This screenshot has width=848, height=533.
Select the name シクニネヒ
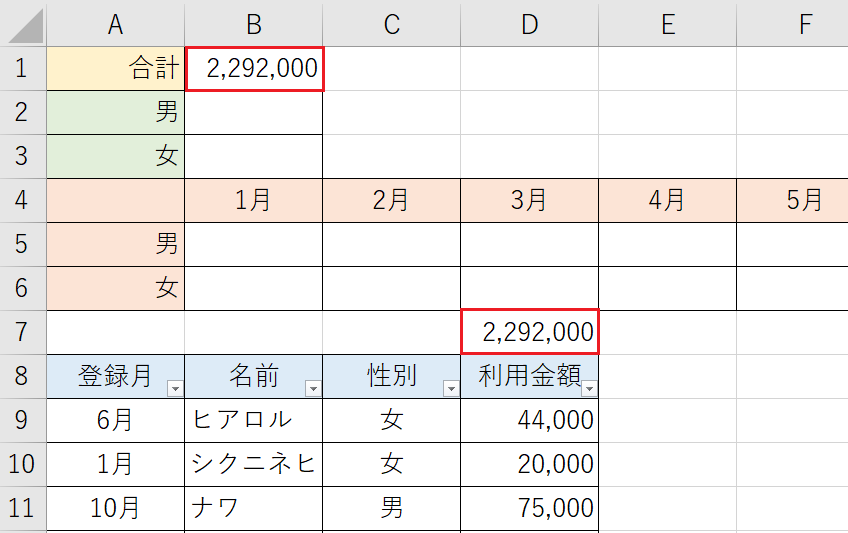coord(254,464)
